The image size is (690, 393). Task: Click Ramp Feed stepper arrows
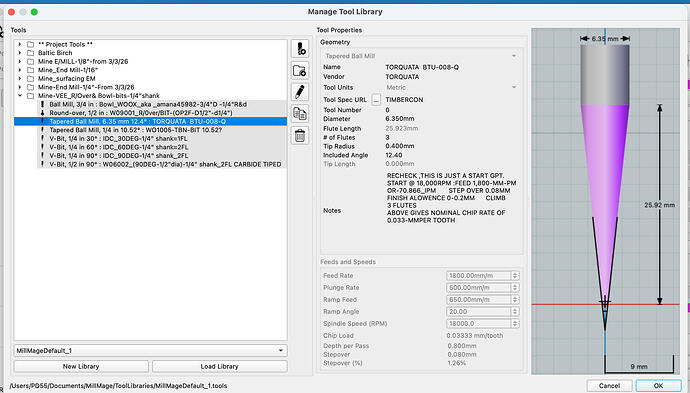(x=515, y=300)
